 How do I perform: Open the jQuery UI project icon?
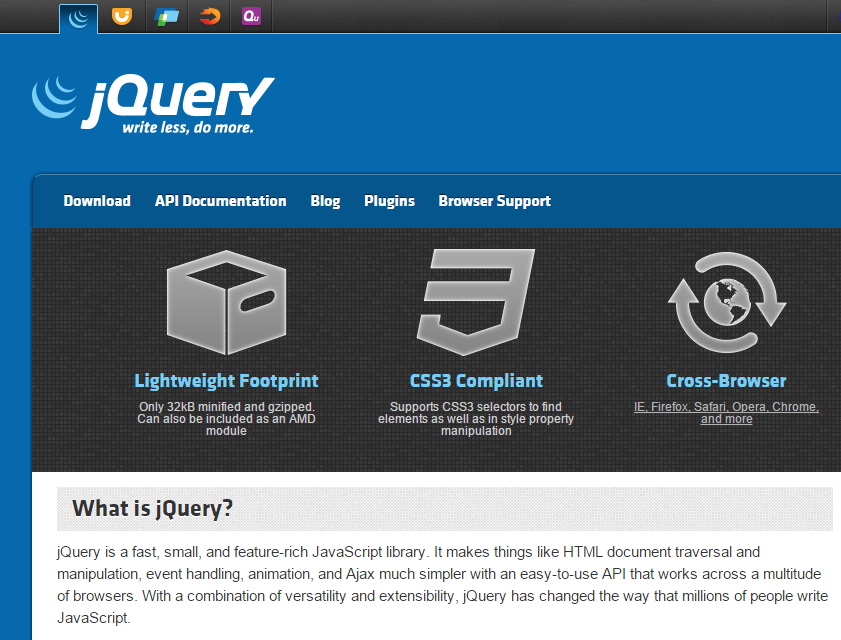(x=122, y=17)
